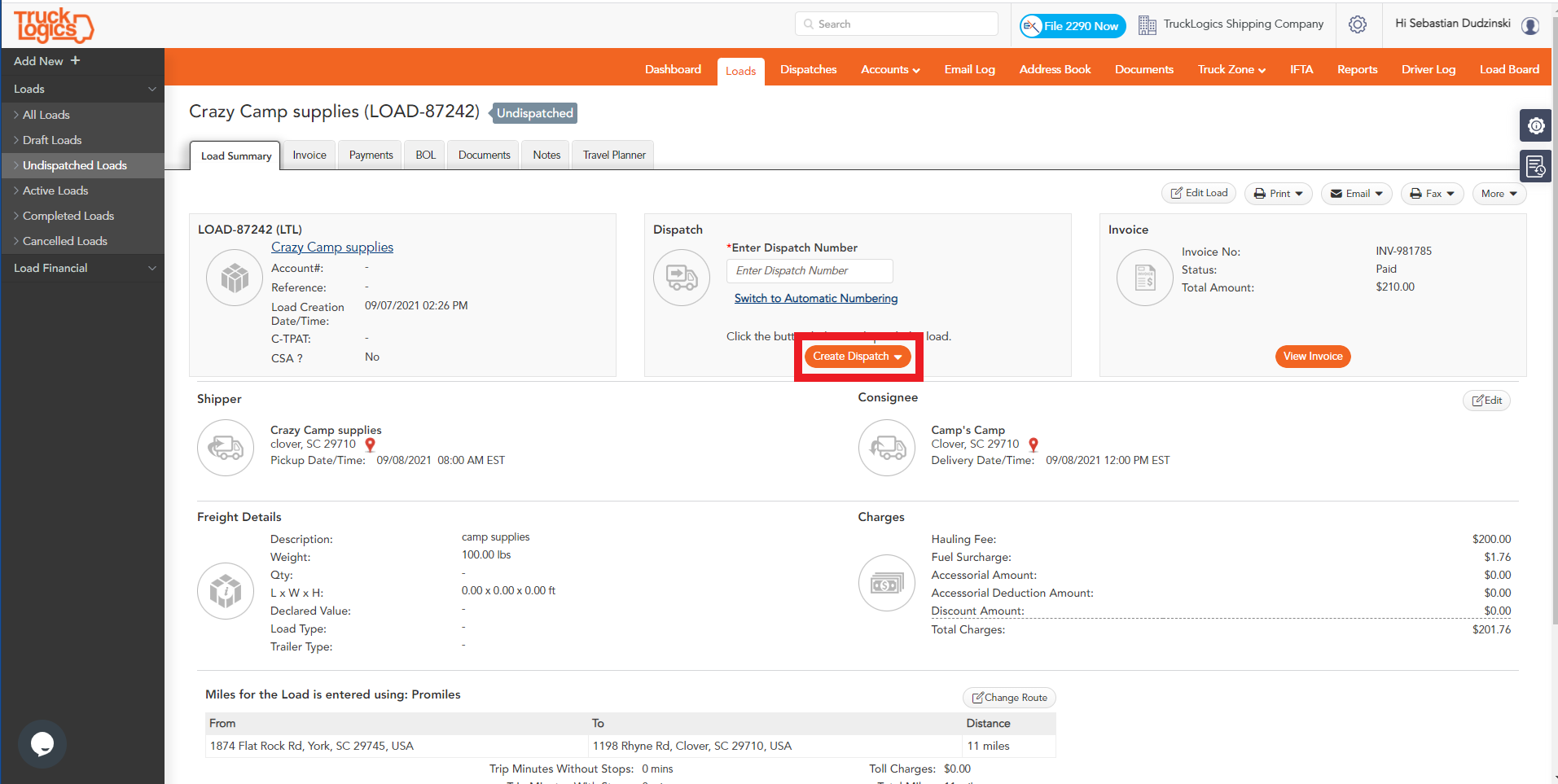
Task: Expand the Loads sidebar section
Action: [x=82, y=89]
